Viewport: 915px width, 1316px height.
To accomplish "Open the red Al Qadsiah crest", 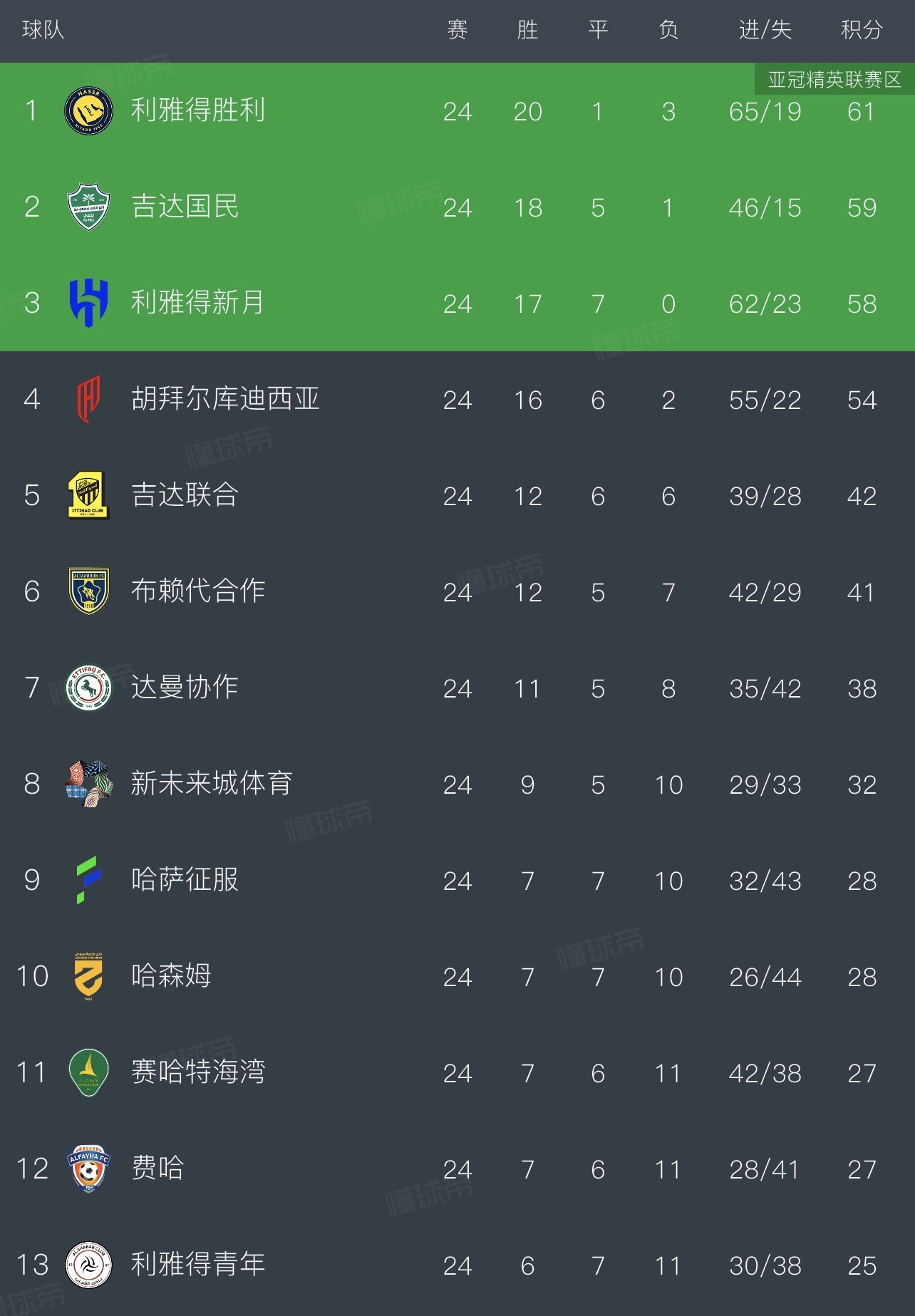I will [x=88, y=399].
